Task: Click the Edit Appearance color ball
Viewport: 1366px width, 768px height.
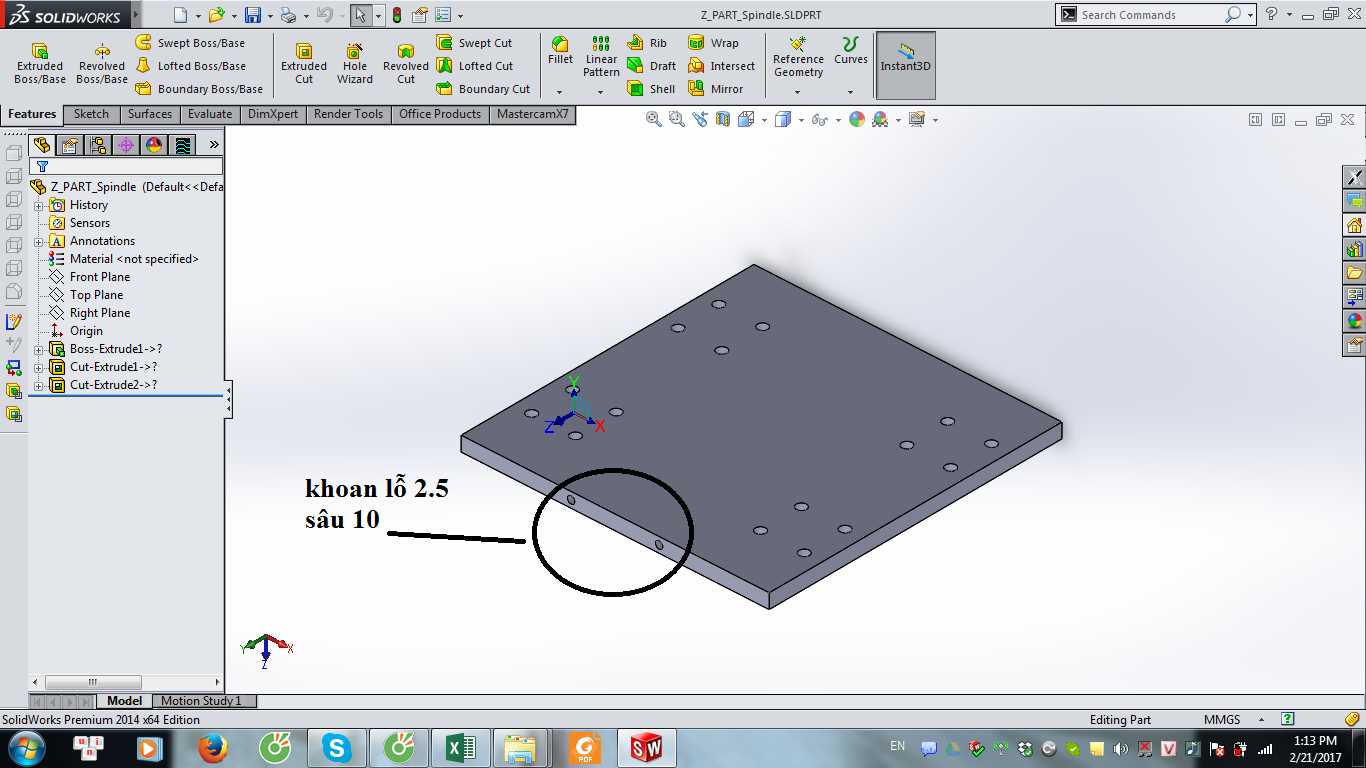Action: pos(857,119)
